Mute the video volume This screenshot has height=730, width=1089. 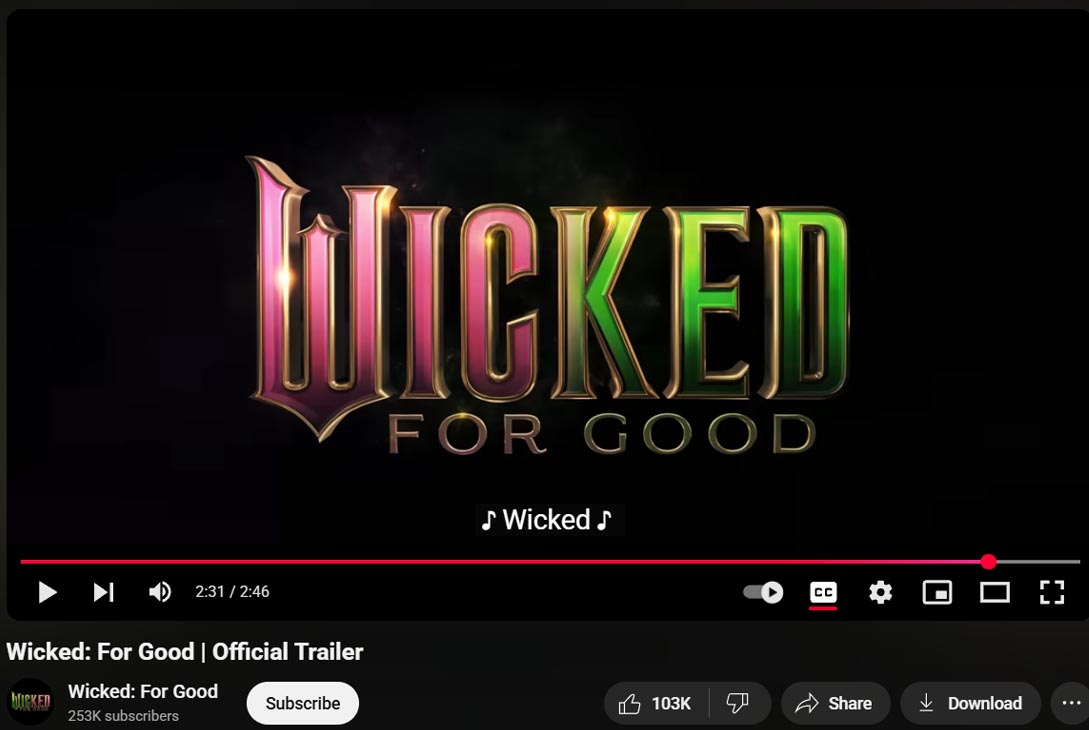(x=160, y=592)
